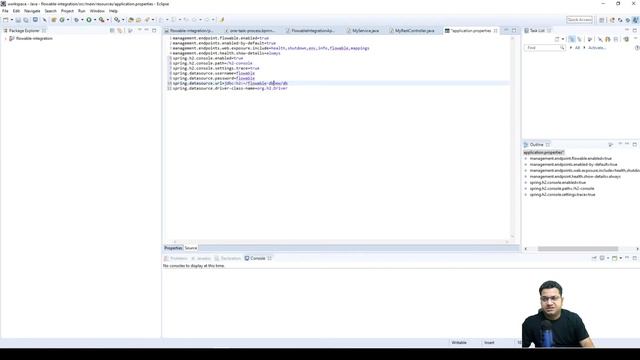Open the Search menu
The image size is (640, 360).
(x=51, y=11)
